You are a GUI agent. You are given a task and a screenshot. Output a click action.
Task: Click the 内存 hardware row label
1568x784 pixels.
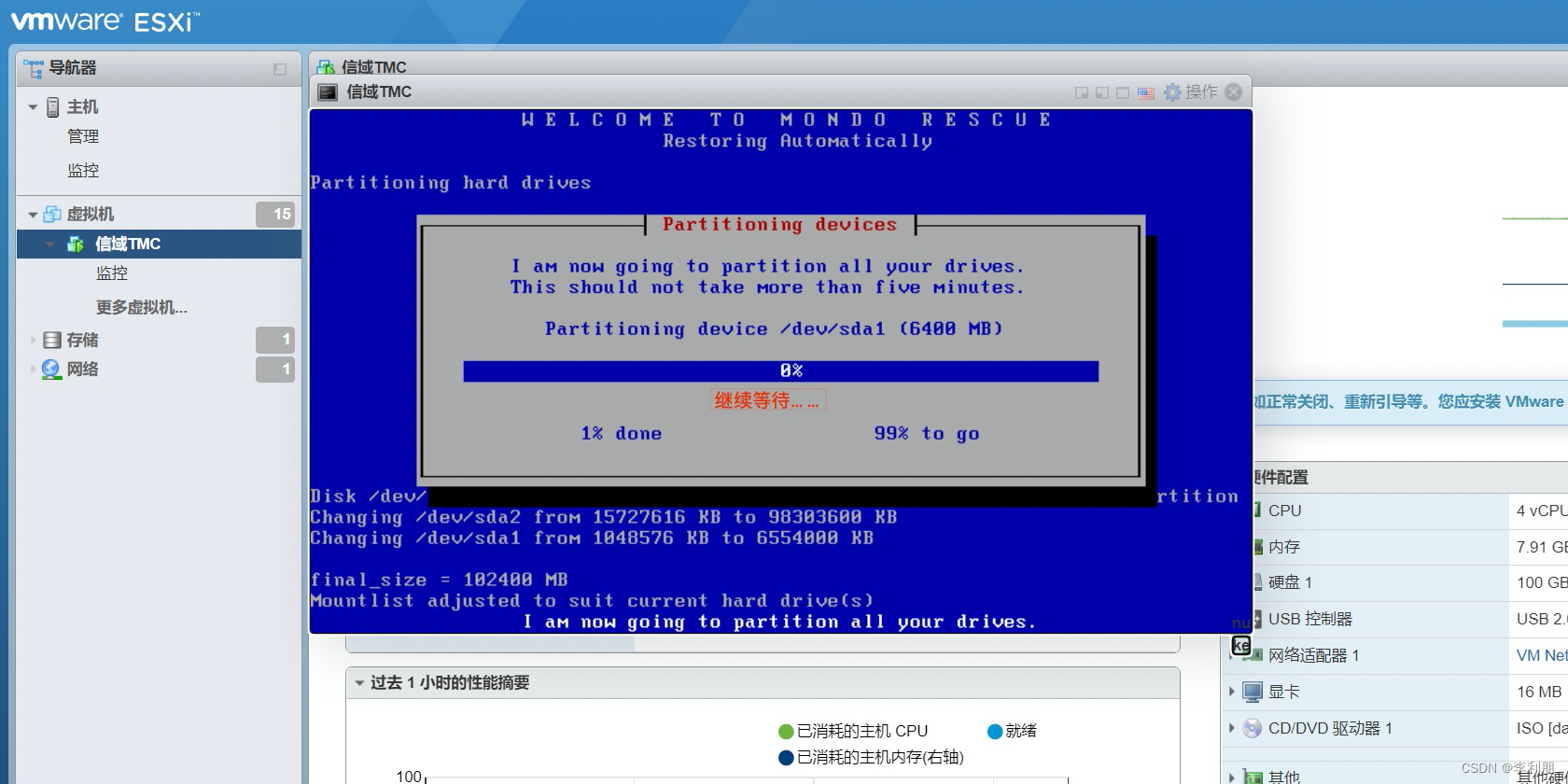[x=1284, y=547]
